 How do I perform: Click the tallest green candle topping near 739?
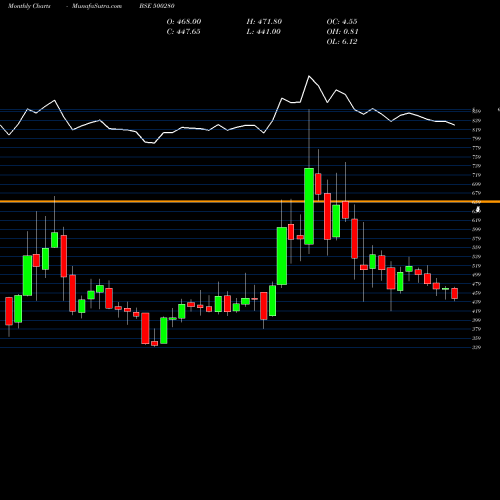(309, 206)
